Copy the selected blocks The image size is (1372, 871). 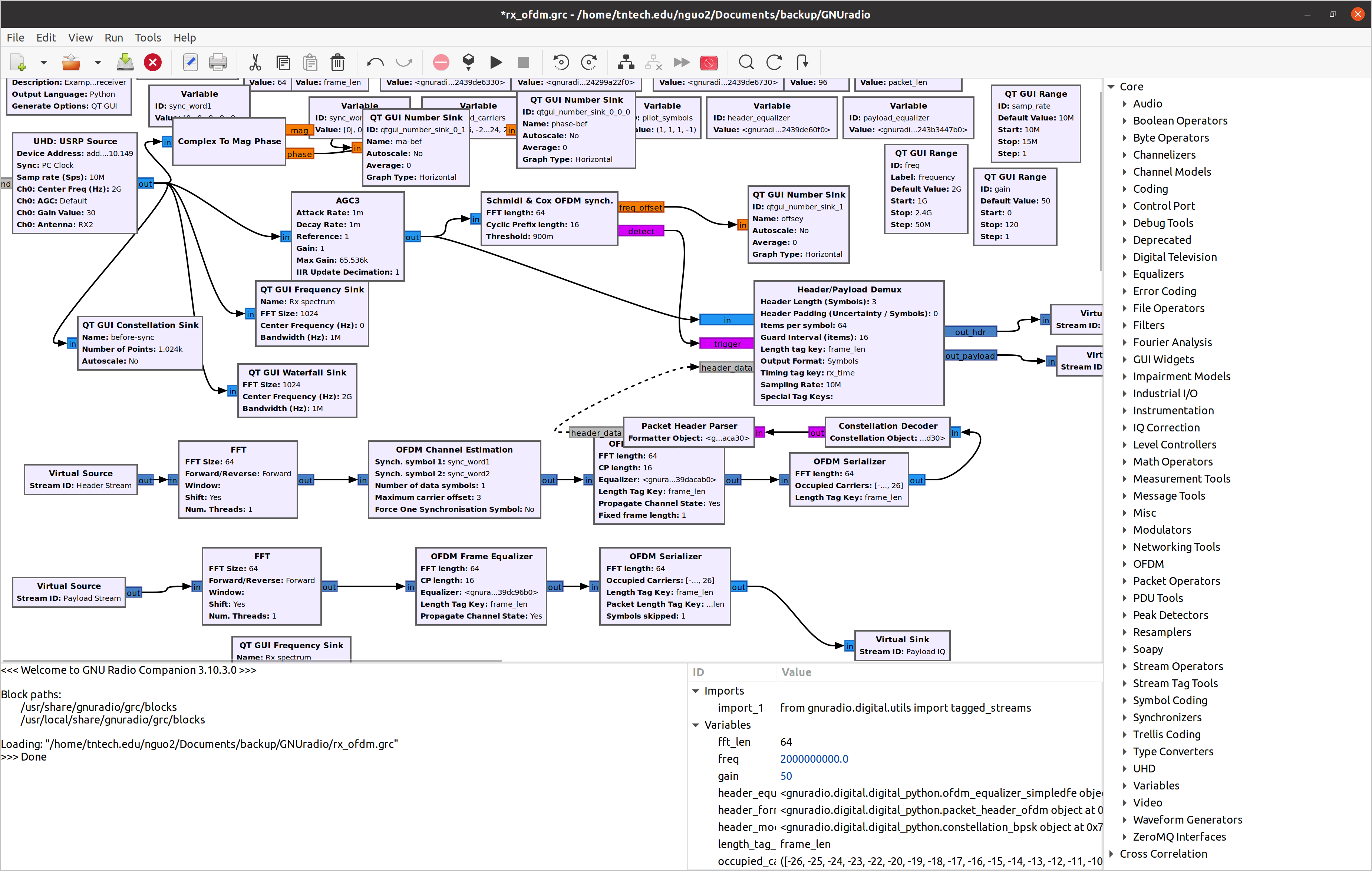point(283,62)
